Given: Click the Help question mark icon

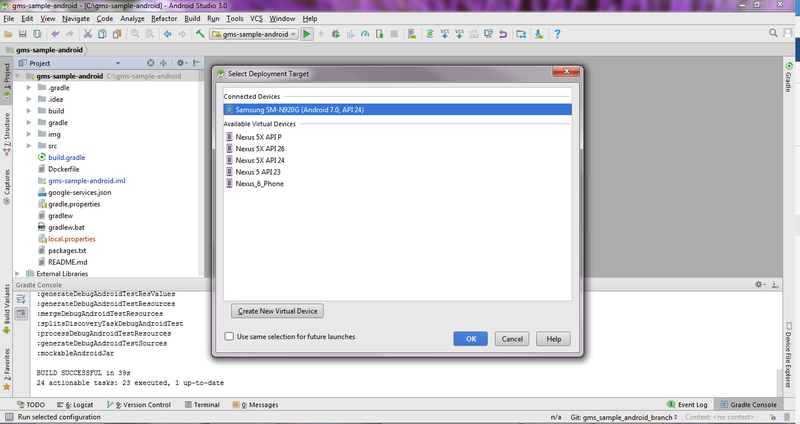Looking at the screenshot, I should click(x=557, y=34).
